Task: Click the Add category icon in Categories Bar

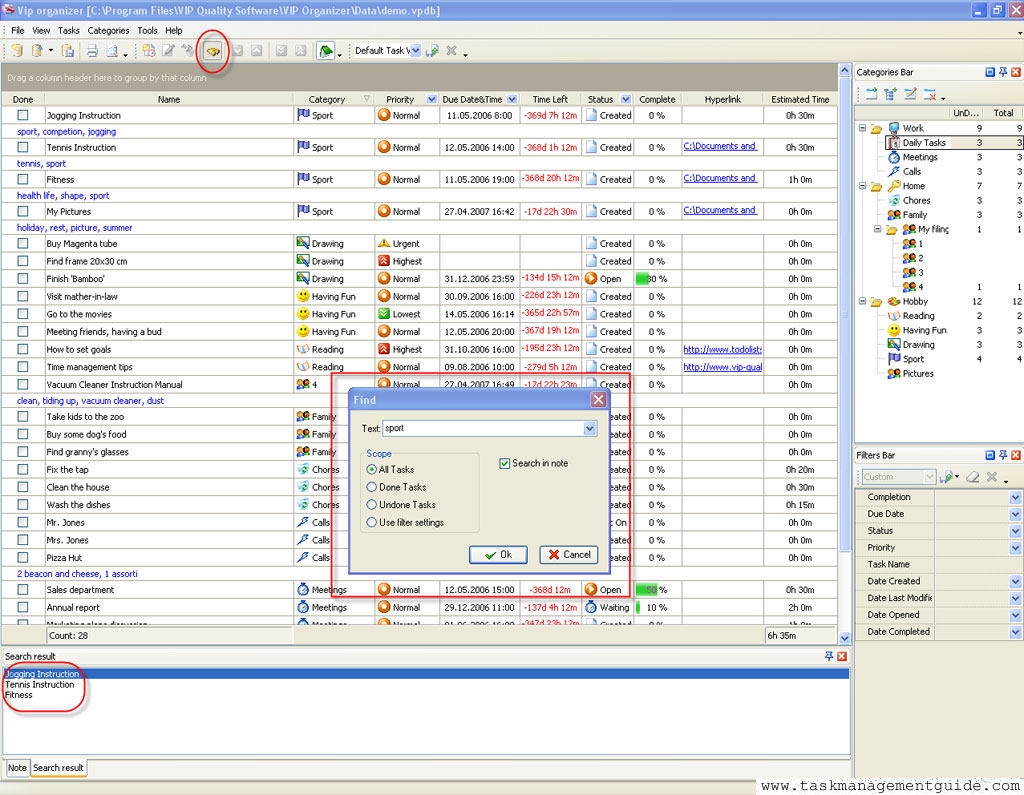Action: tap(871, 94)
